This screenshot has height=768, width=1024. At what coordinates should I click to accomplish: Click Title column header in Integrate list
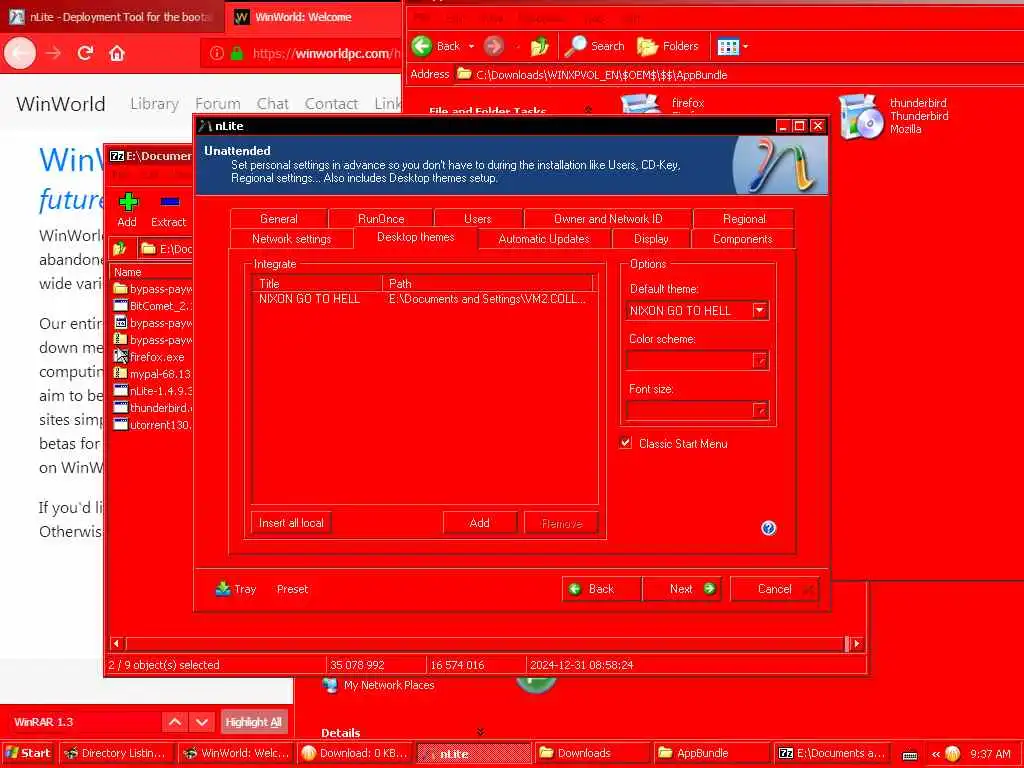317,283
